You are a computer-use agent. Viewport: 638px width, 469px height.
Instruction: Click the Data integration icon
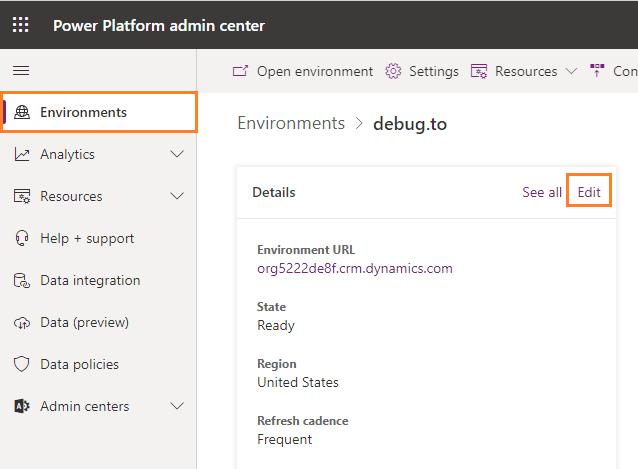22,281
